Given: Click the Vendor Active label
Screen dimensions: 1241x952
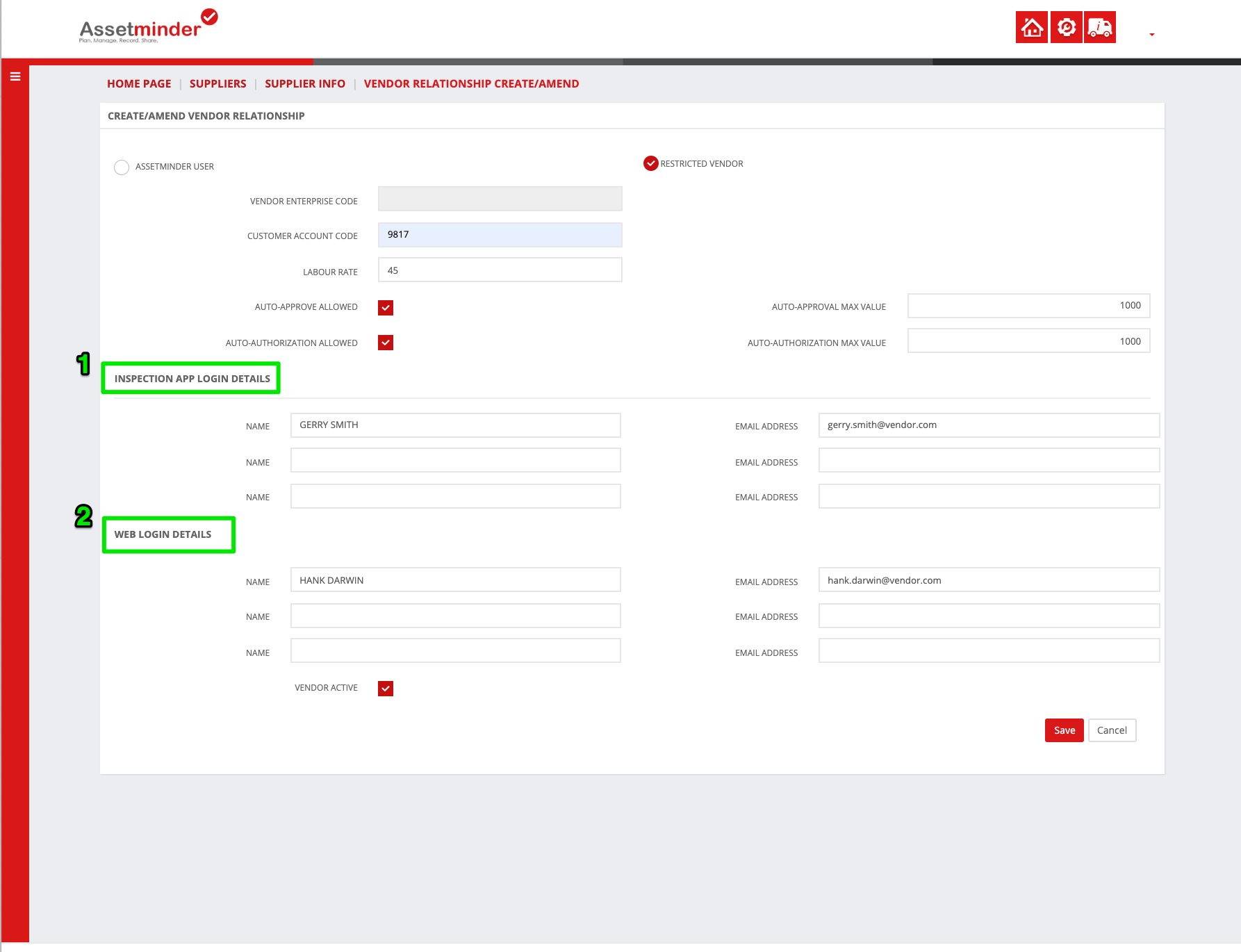Looking at the screenshot, I should (x=326, y=688).
